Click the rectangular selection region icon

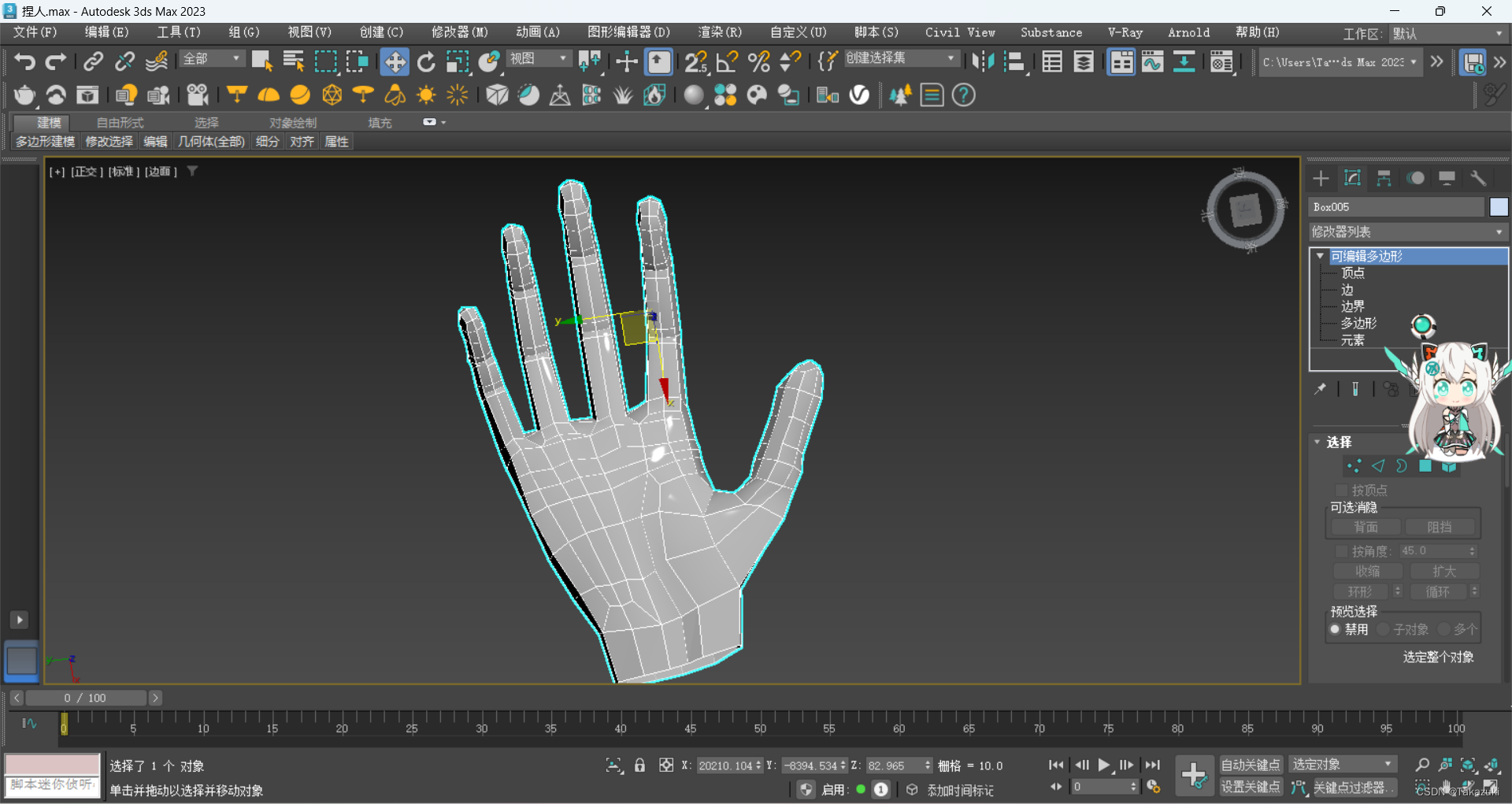click(x=325, y=61)
